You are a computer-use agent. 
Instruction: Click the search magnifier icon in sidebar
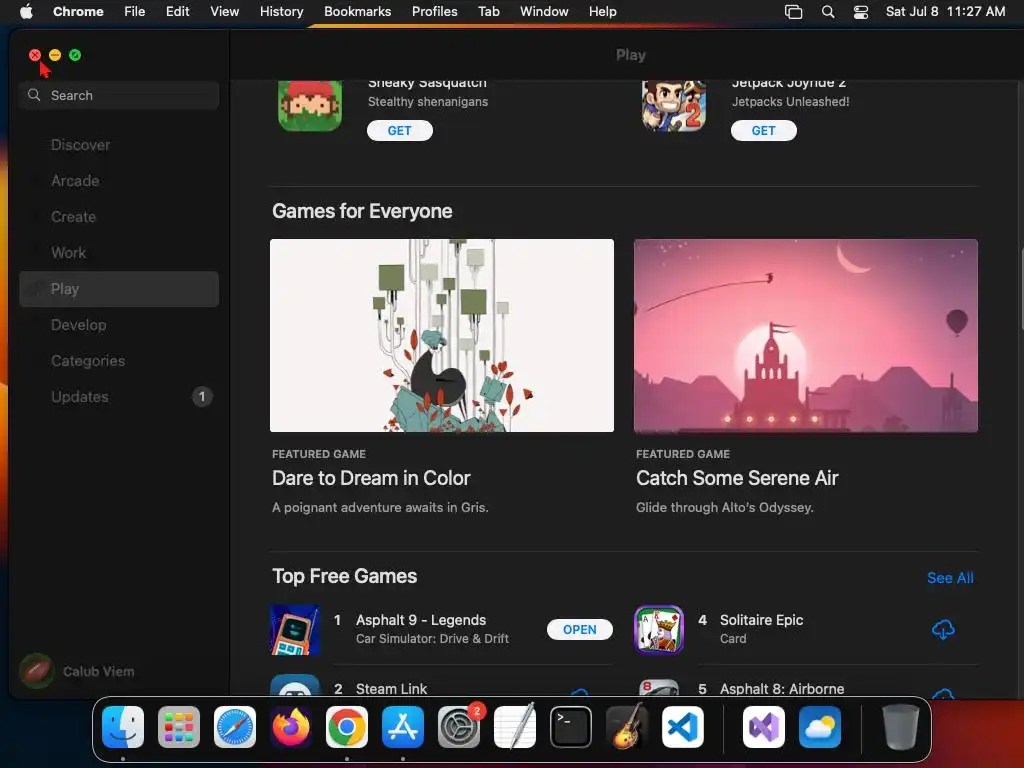34,95
